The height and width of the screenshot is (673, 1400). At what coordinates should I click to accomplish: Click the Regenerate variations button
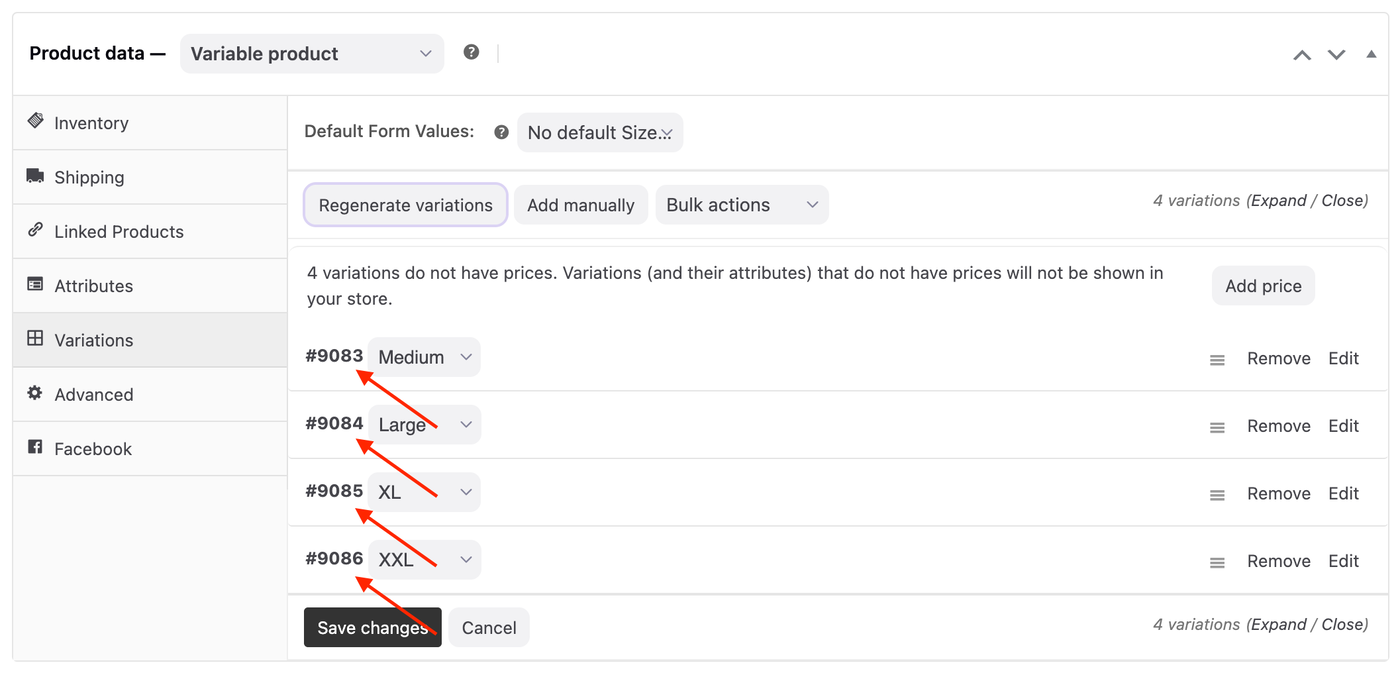pyautogui.click(x=405, y=205)
